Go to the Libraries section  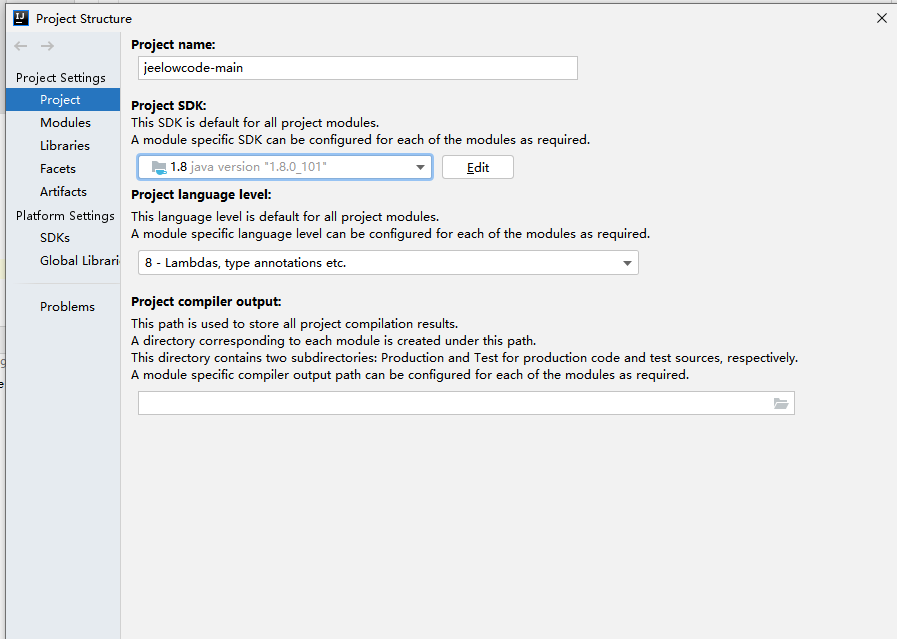(65, 146)
